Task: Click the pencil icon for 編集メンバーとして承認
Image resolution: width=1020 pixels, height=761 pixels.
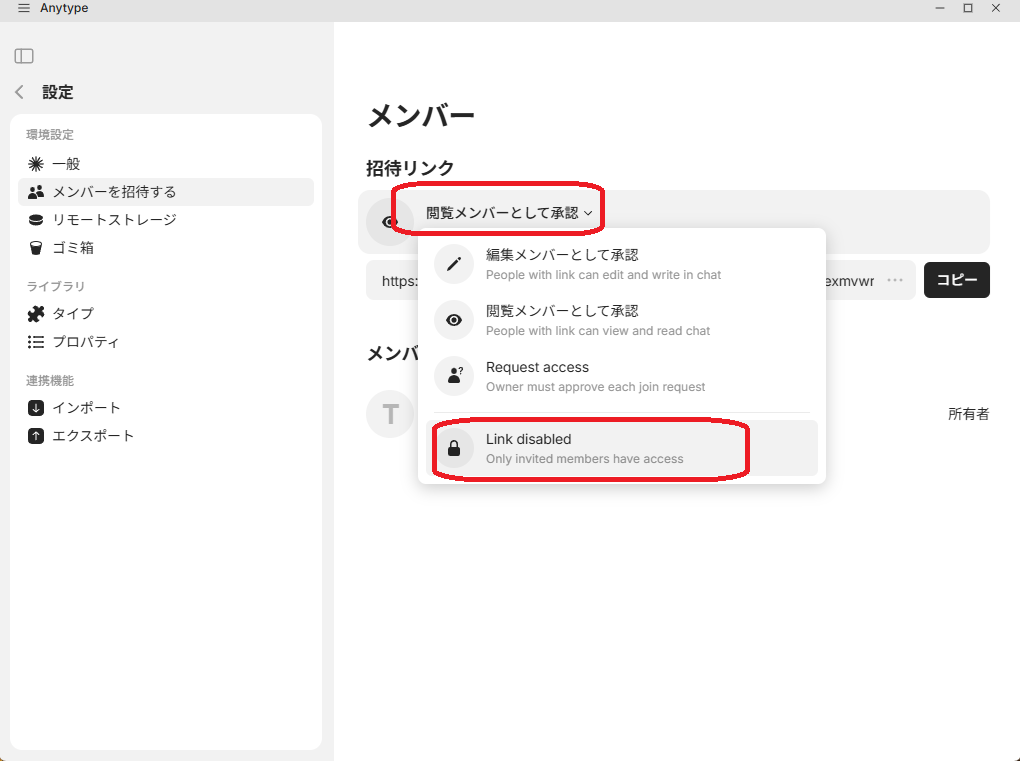Action: click(x=454, y=264)
